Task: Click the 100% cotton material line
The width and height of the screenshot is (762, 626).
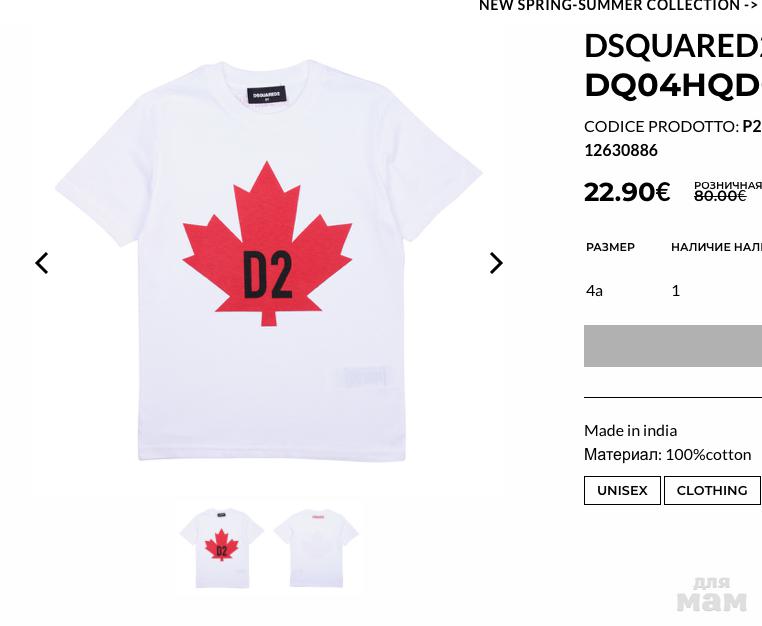Action: [667, 454]
